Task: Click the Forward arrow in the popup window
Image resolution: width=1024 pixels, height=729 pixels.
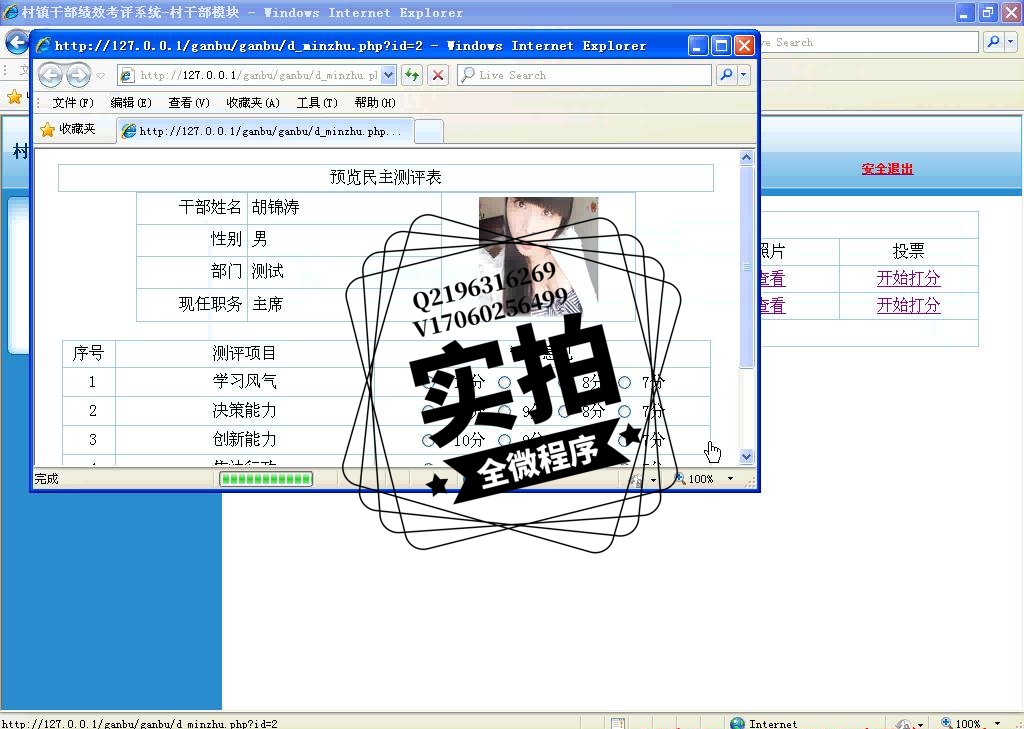Action: pos(78,75)
